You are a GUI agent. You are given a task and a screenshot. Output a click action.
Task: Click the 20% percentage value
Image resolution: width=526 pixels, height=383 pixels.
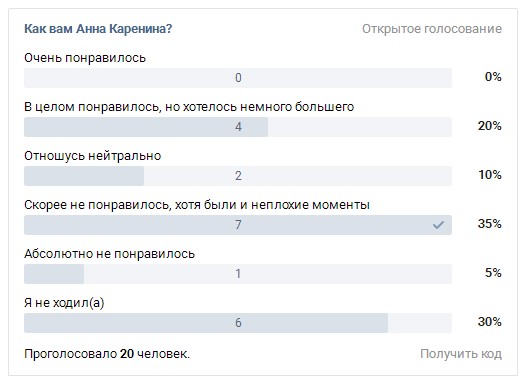[x=490, y=126]
